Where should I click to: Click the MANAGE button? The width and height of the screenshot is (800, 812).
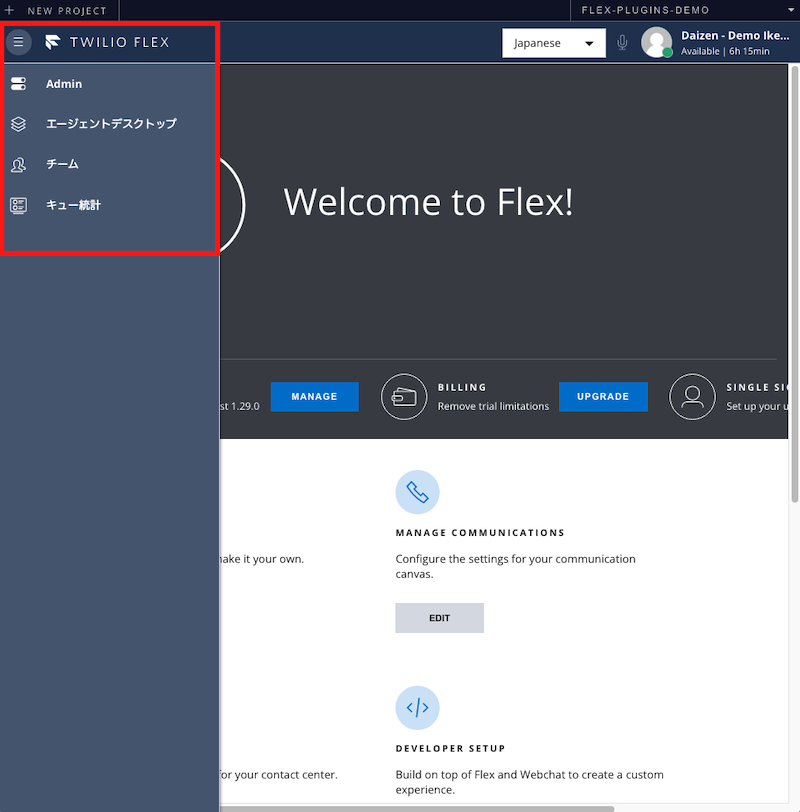(314, 397)
